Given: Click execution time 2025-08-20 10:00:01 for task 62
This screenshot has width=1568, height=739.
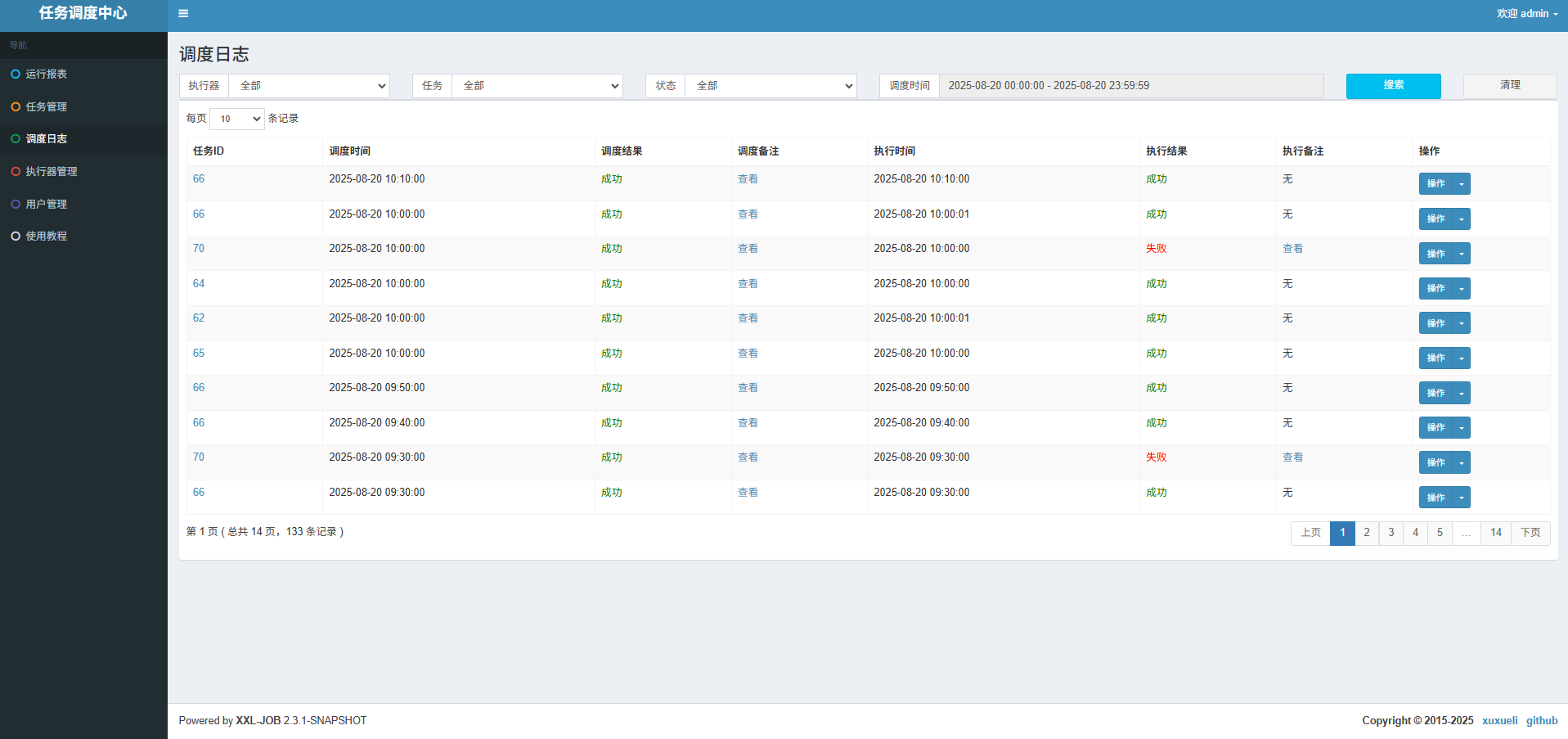Looking at the screenshot, I should click(x=922, y=318).
